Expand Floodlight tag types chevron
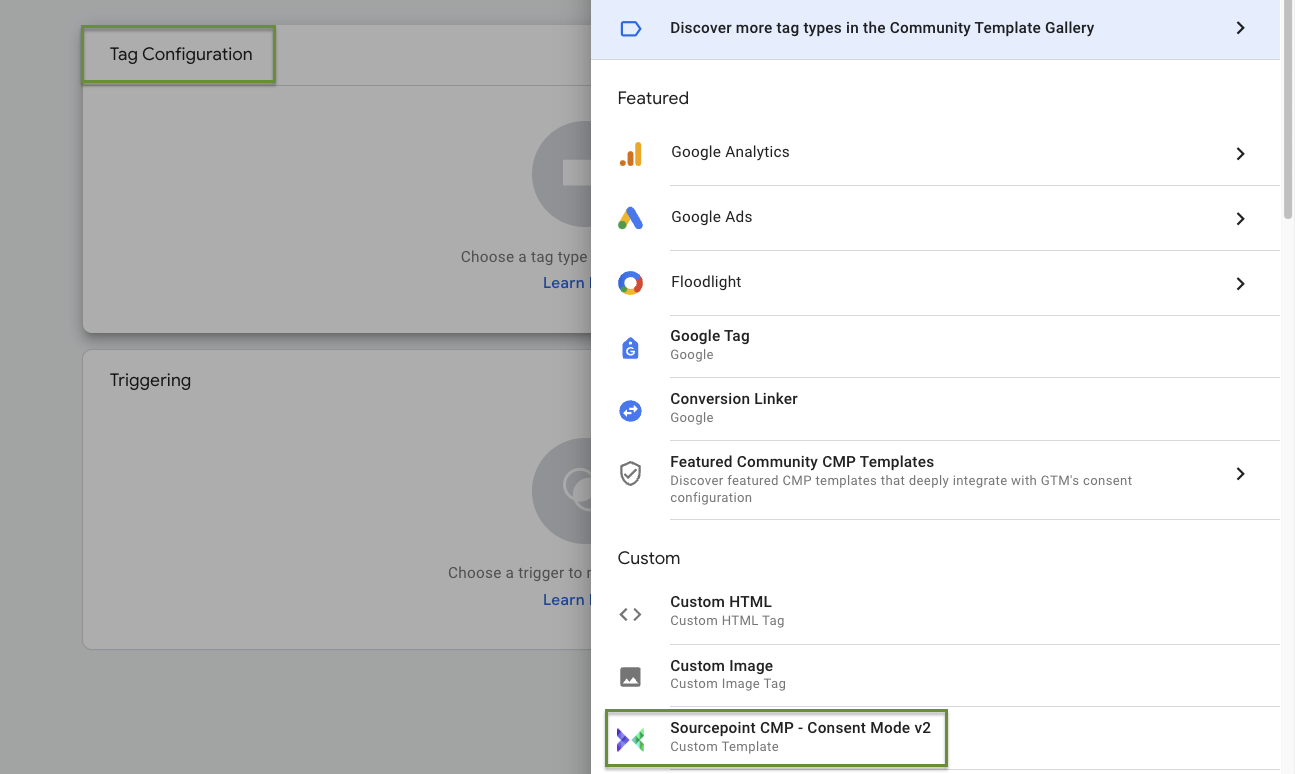1295x774 pixels. tap(1240, 283)
